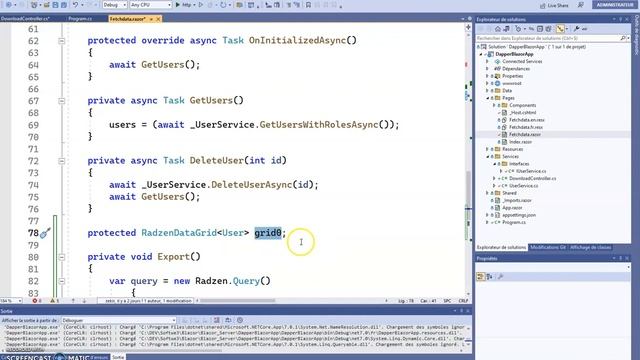Viewport: 640px width, 360px height.
Task: Click Collapse All icon in Solution Explorer
Action: point(540,29)
